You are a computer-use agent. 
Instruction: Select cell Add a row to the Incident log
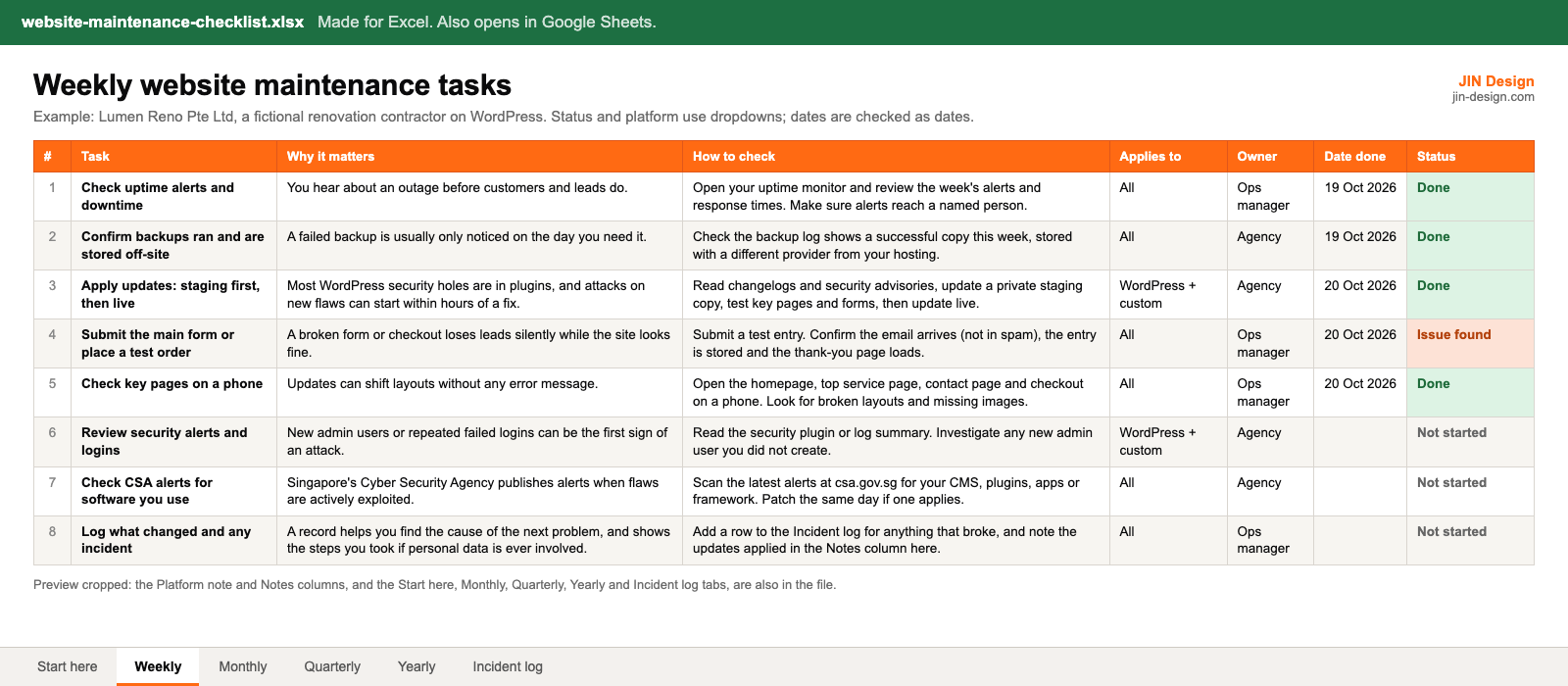pos(896,541)
